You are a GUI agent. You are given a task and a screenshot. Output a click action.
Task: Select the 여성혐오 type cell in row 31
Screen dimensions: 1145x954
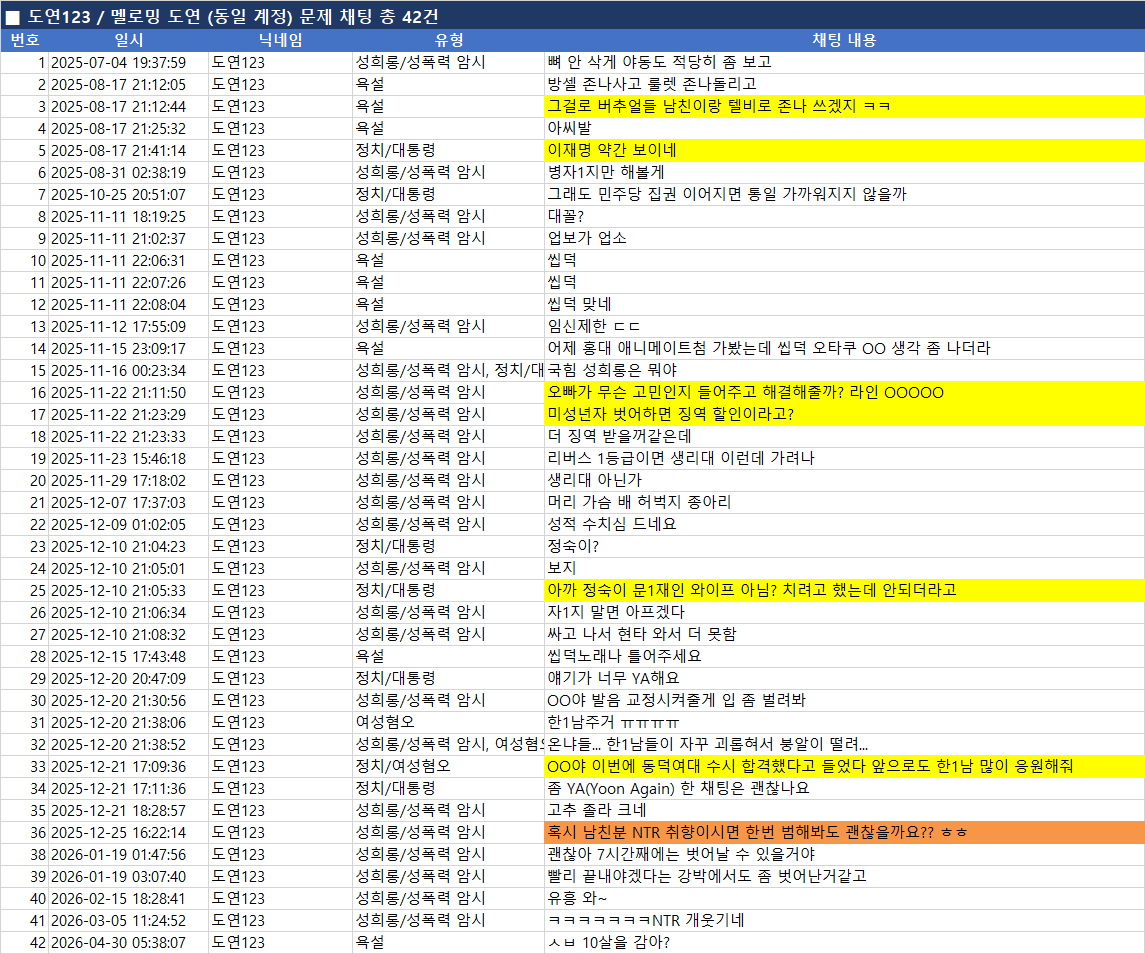click(448, 722)
